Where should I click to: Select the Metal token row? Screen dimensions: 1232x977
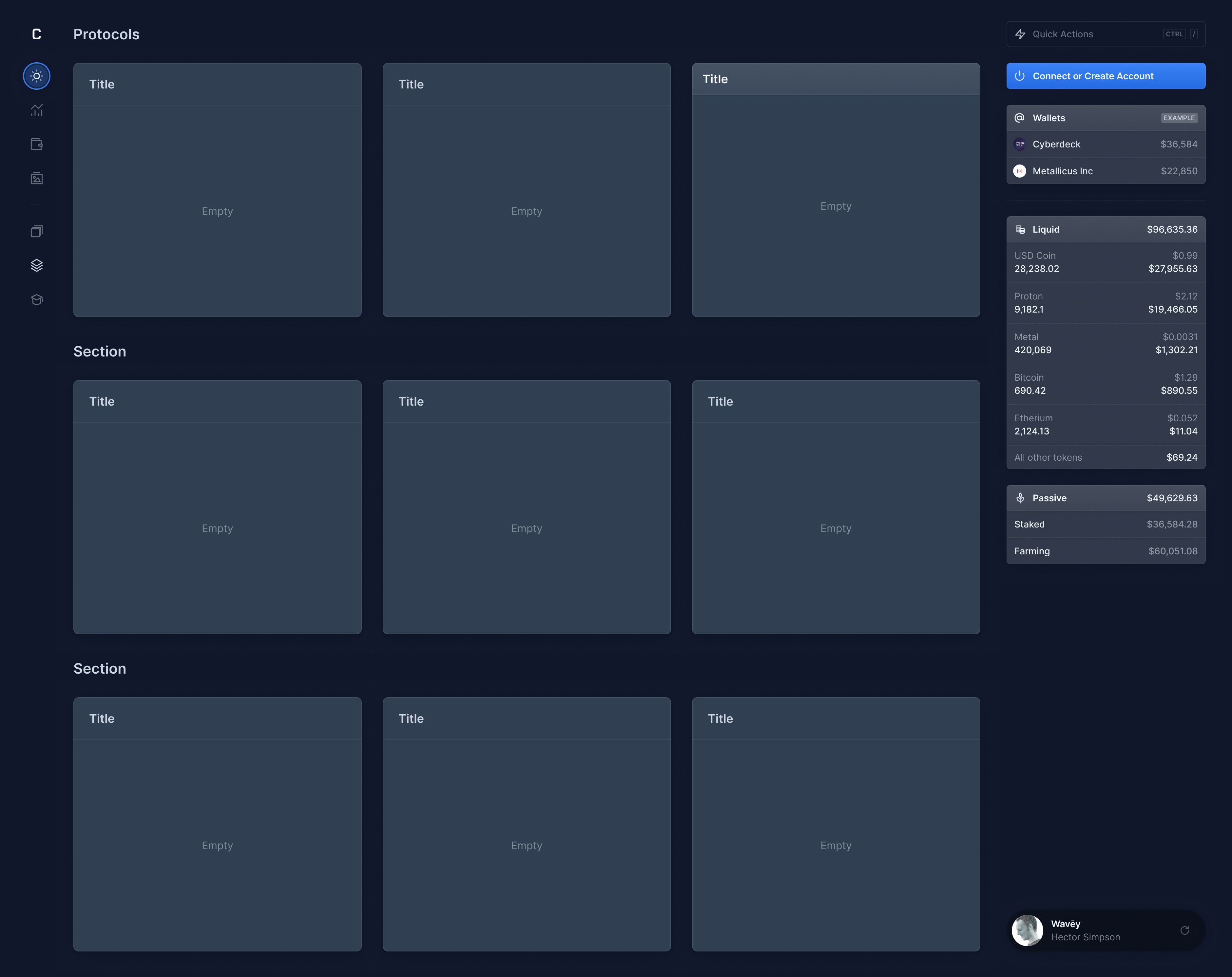pyautogui.click(x=1106, y=343)
